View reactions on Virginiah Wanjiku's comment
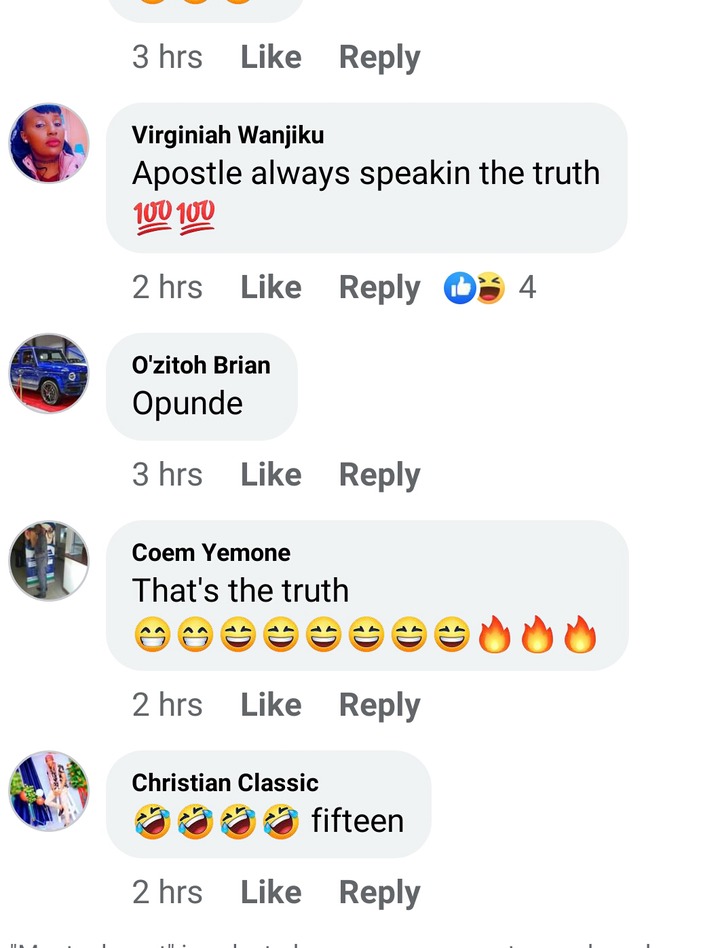 tap(490, 287)
